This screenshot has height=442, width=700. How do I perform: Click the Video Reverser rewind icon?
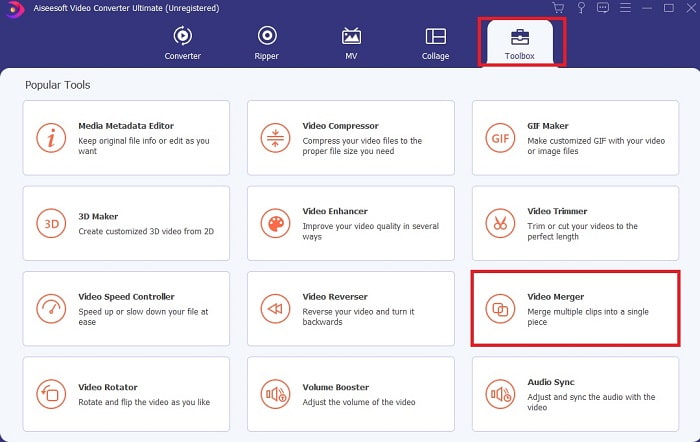tap(275, 309)
